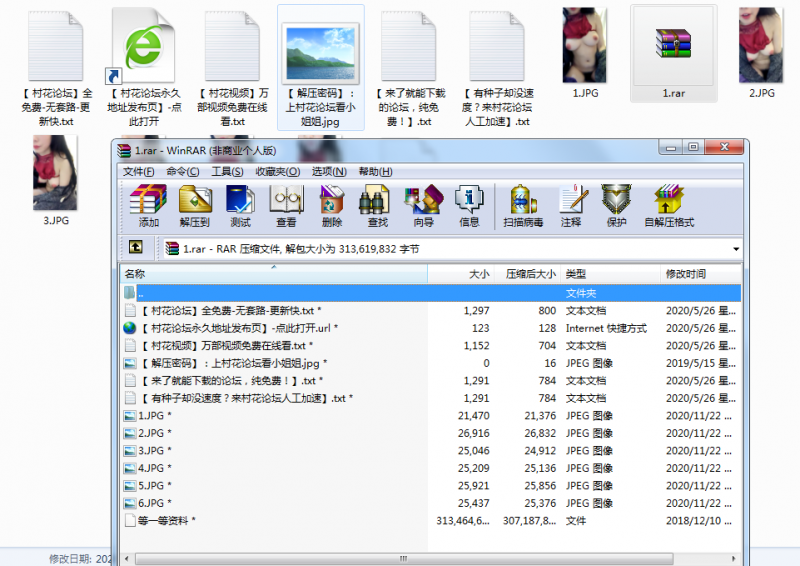The width and height of the screenshot is (800, 566).
Task: Click the 扫描病毒 (Virus scan) icon
Action: coord(523,204)
